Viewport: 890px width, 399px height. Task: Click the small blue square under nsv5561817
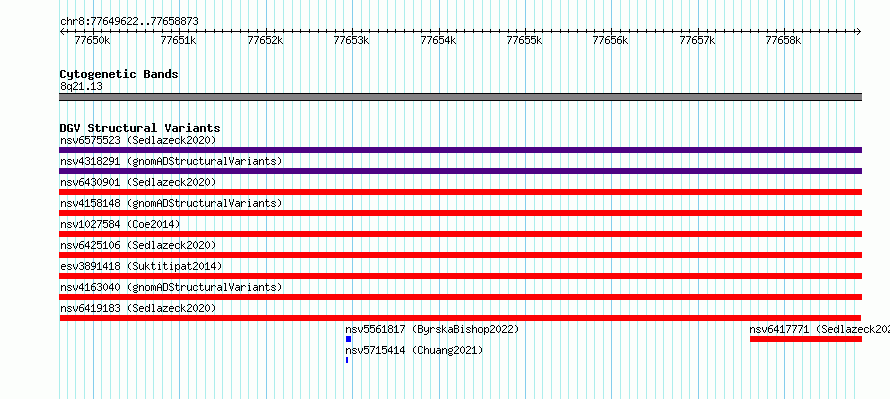point(349,339)
